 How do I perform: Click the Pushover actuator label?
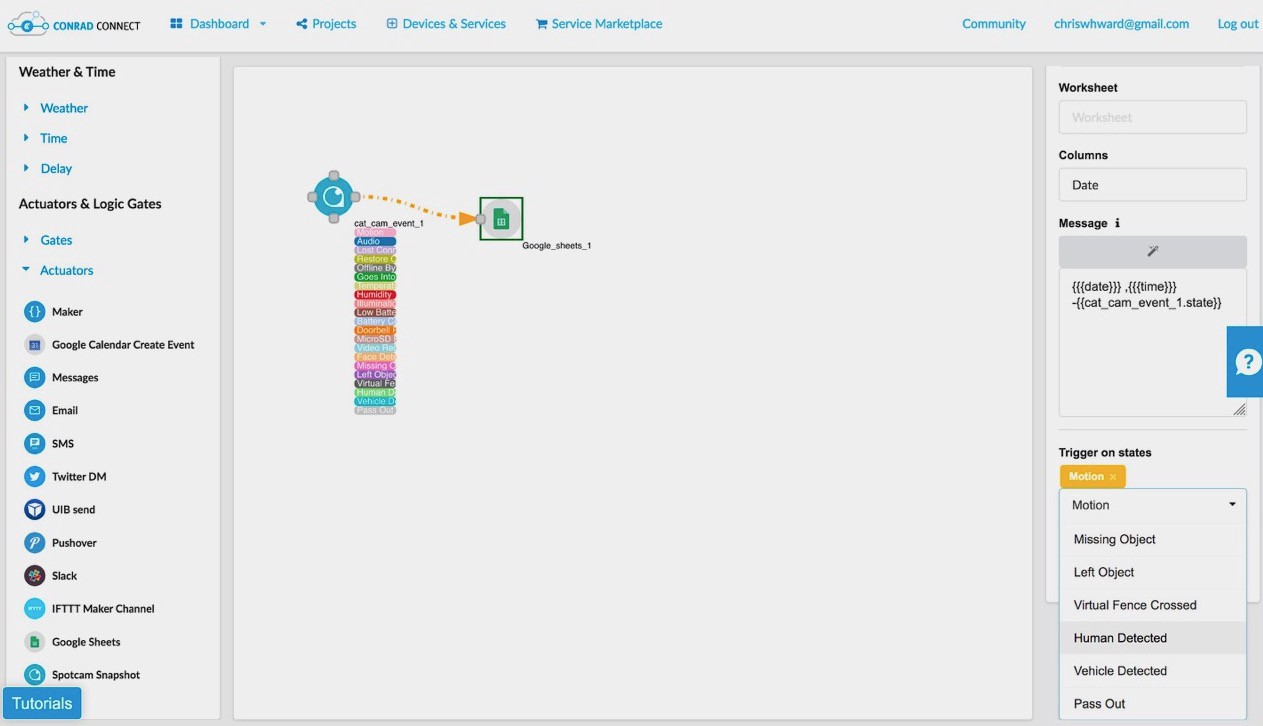74,543
